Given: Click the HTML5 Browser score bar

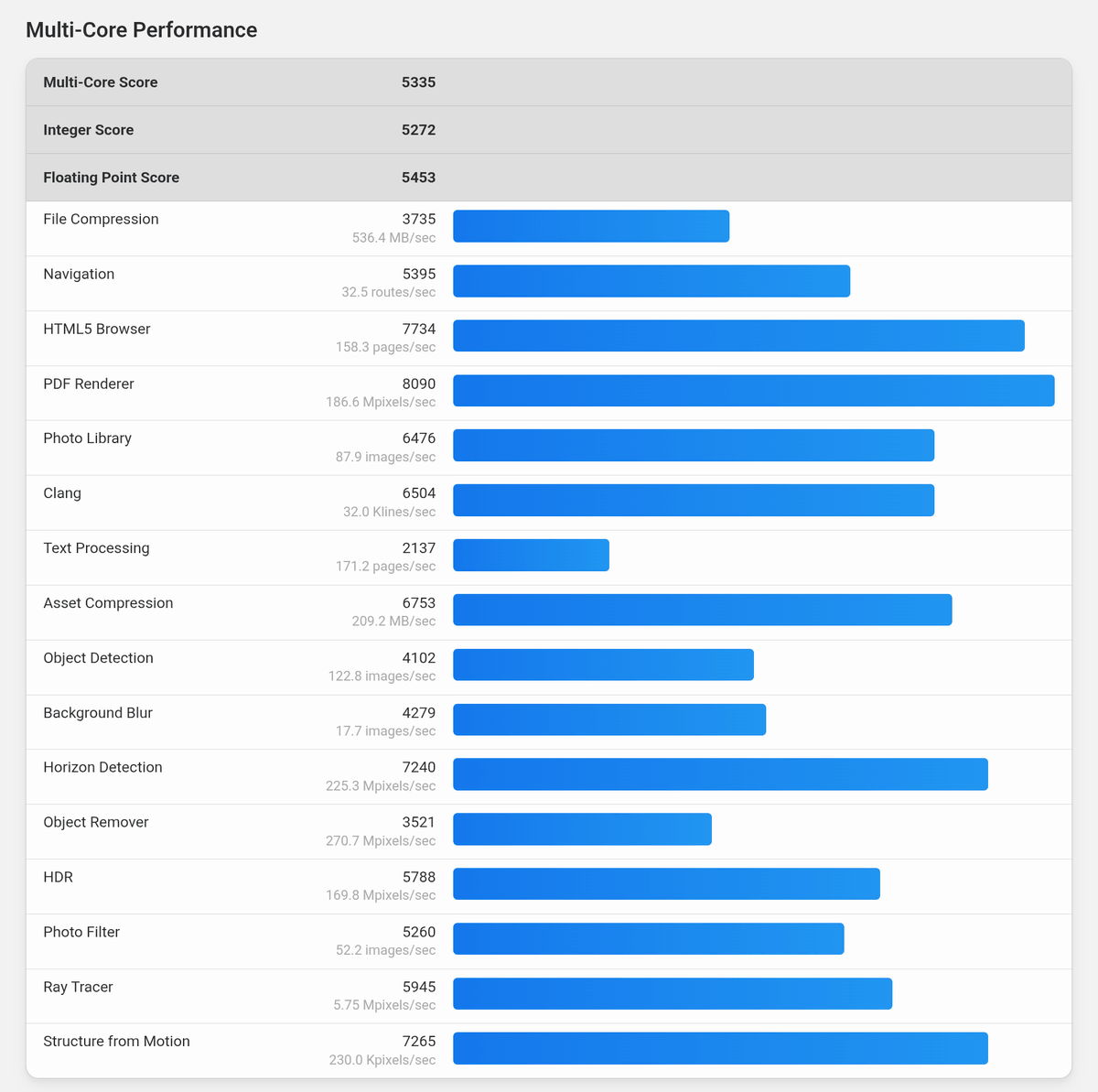Looking at the screenshot, I should 738,336.
